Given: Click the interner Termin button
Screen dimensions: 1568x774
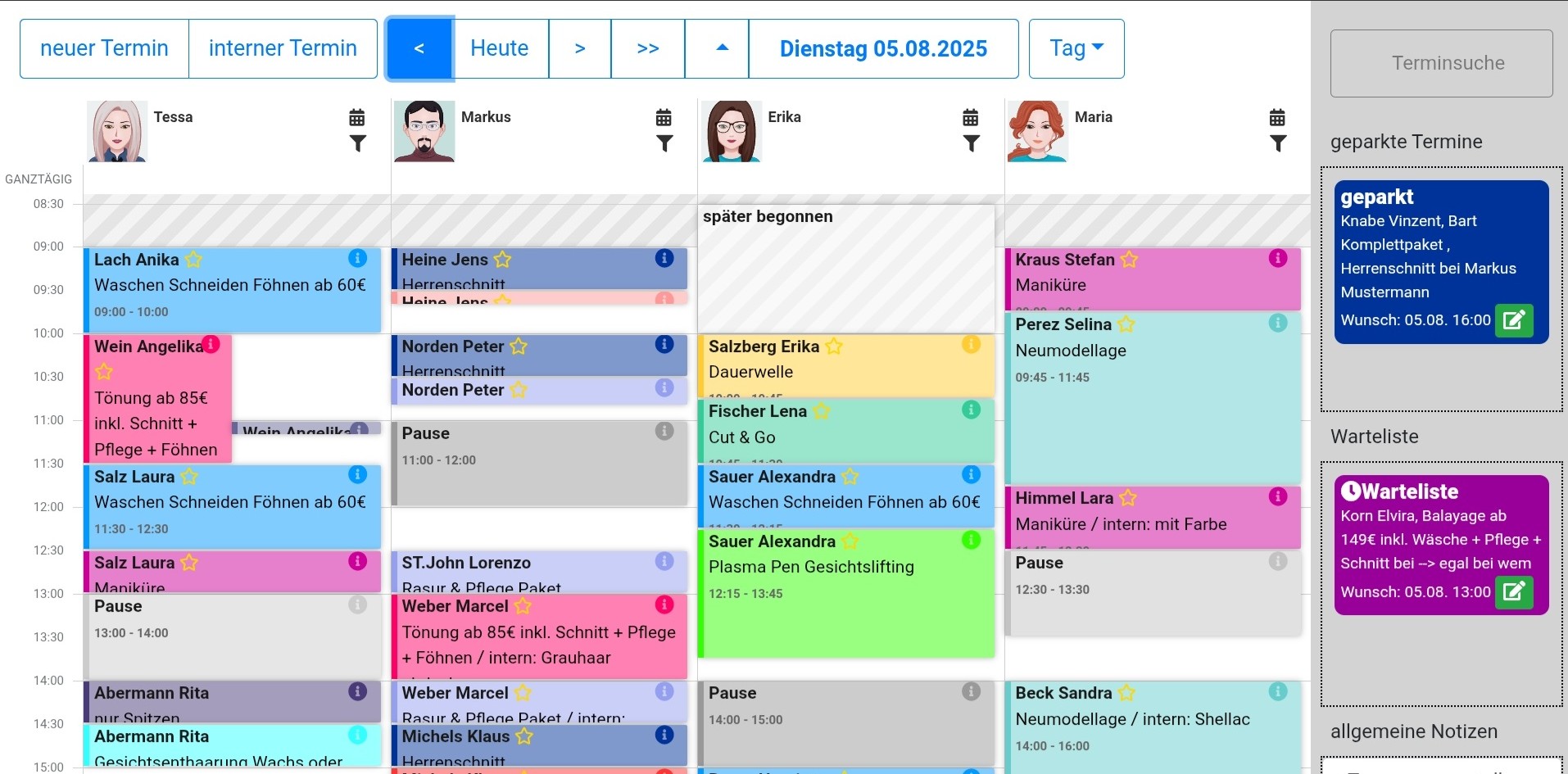Looking at the screenshot, I should 283,48.
